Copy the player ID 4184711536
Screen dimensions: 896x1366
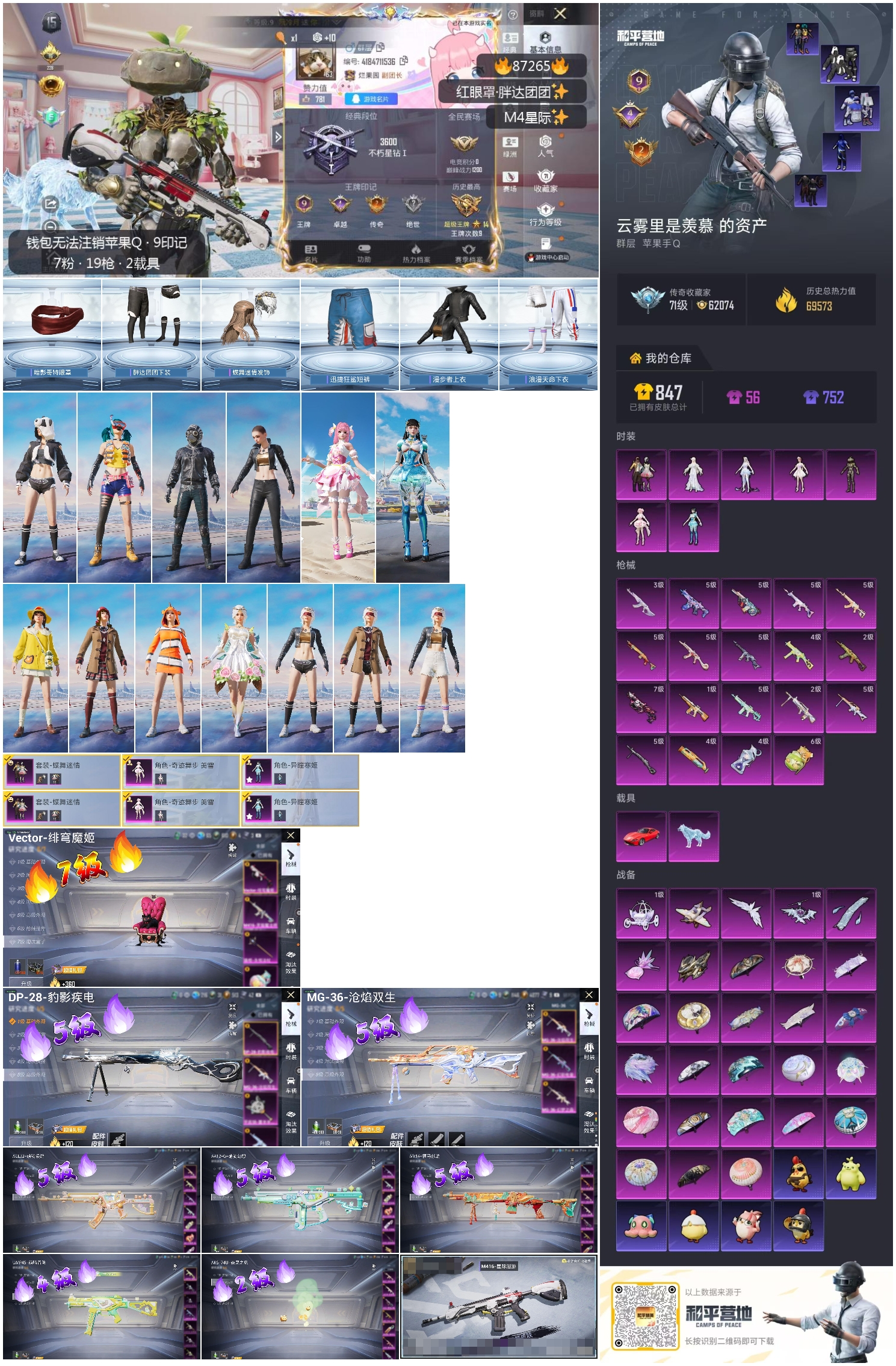click(404, 60)
